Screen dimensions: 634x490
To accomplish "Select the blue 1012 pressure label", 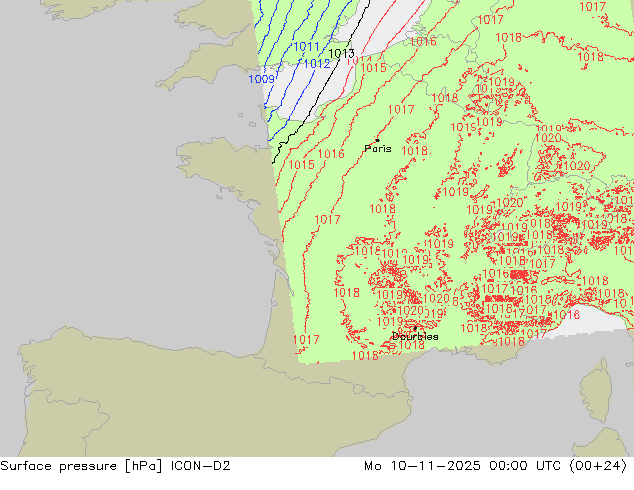I will (x=317, y=63).
